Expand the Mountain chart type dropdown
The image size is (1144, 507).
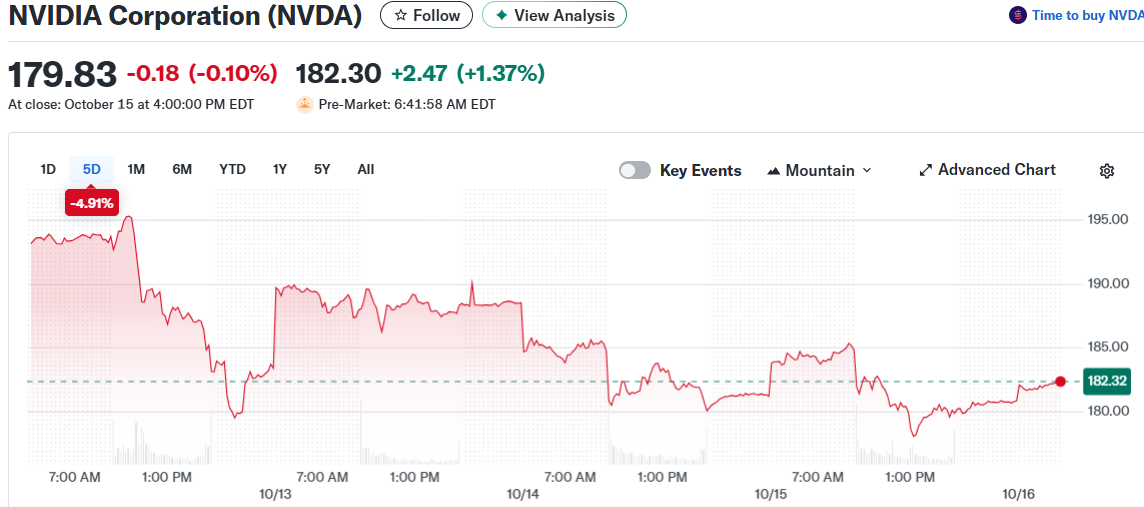click(x=866, y=171)
